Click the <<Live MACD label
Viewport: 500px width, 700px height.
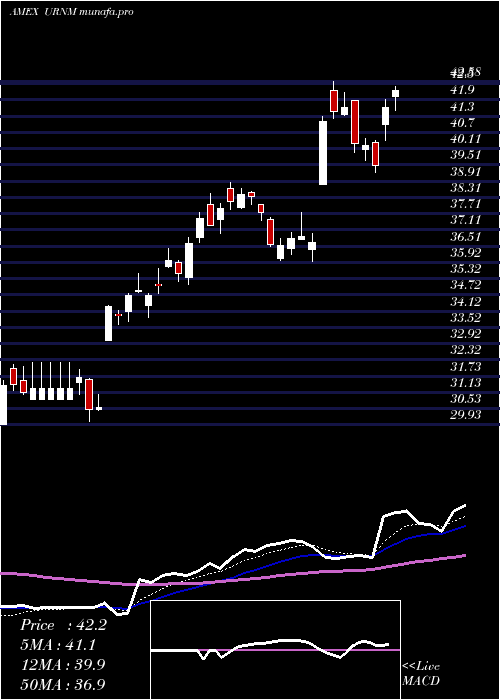coord(421,673)
